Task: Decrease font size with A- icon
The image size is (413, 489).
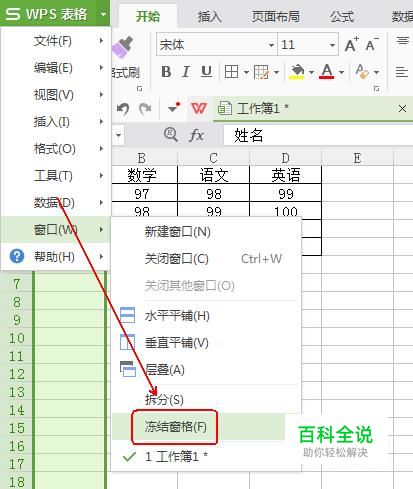Action: tap(372, 44)
